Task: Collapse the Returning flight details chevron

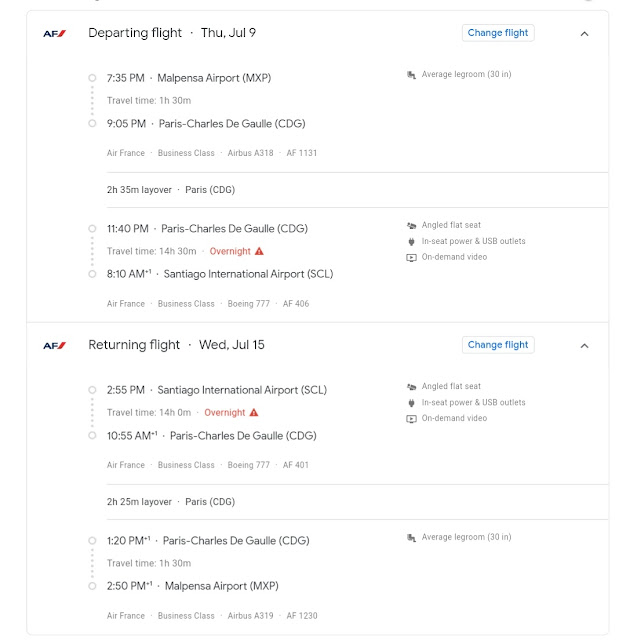Action: (x=584, y=346)
